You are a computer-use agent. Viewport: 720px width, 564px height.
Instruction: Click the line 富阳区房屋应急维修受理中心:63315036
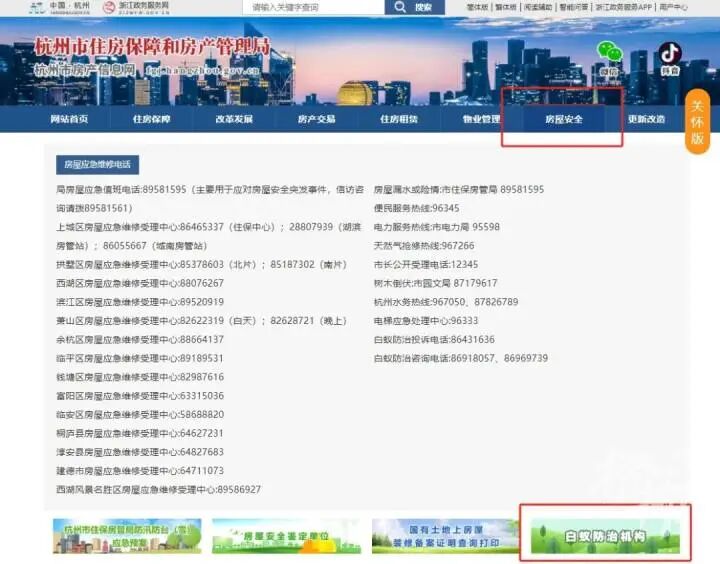(x=140, y=396)
